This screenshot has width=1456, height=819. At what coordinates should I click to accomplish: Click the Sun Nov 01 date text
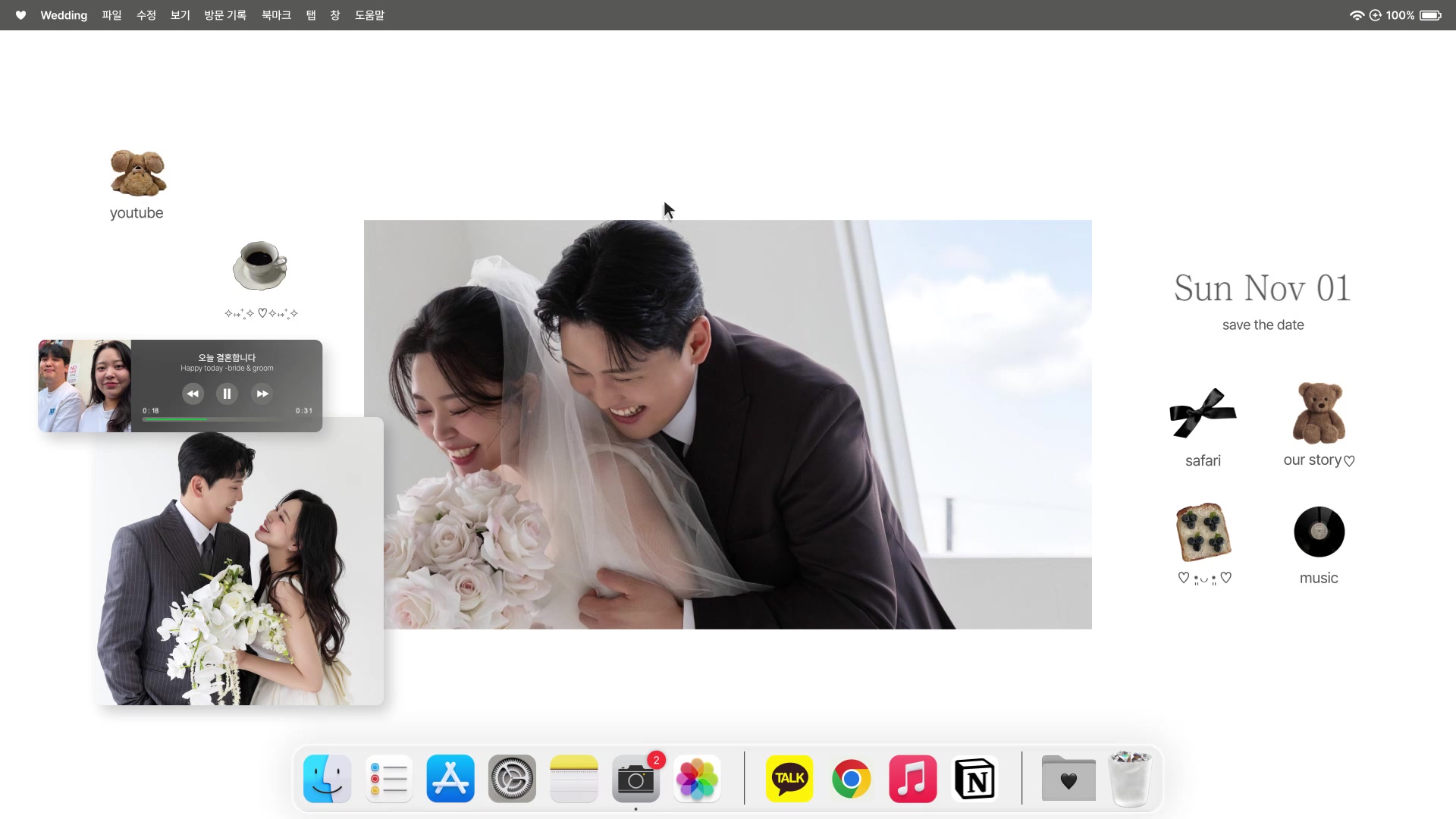1263,288
